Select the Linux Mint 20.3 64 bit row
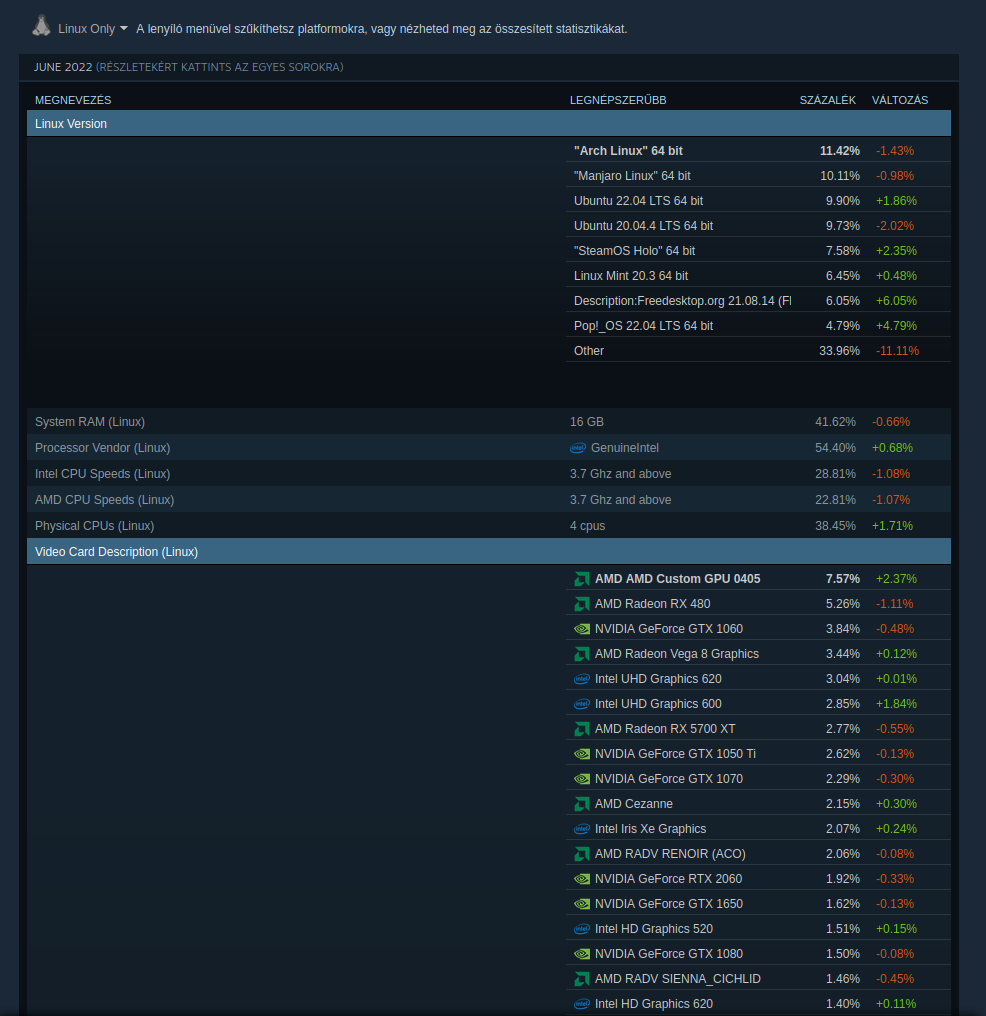Screen dimensions: 986x1016 pyautogui.click(x=759, y=275)
